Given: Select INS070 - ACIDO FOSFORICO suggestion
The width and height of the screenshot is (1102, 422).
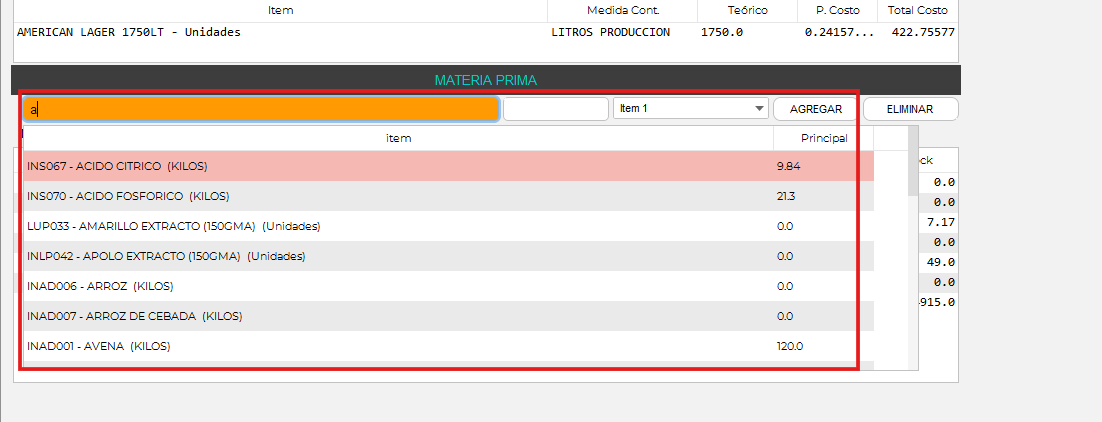Looking at the screenshot, I should click(x=400, y=196).
